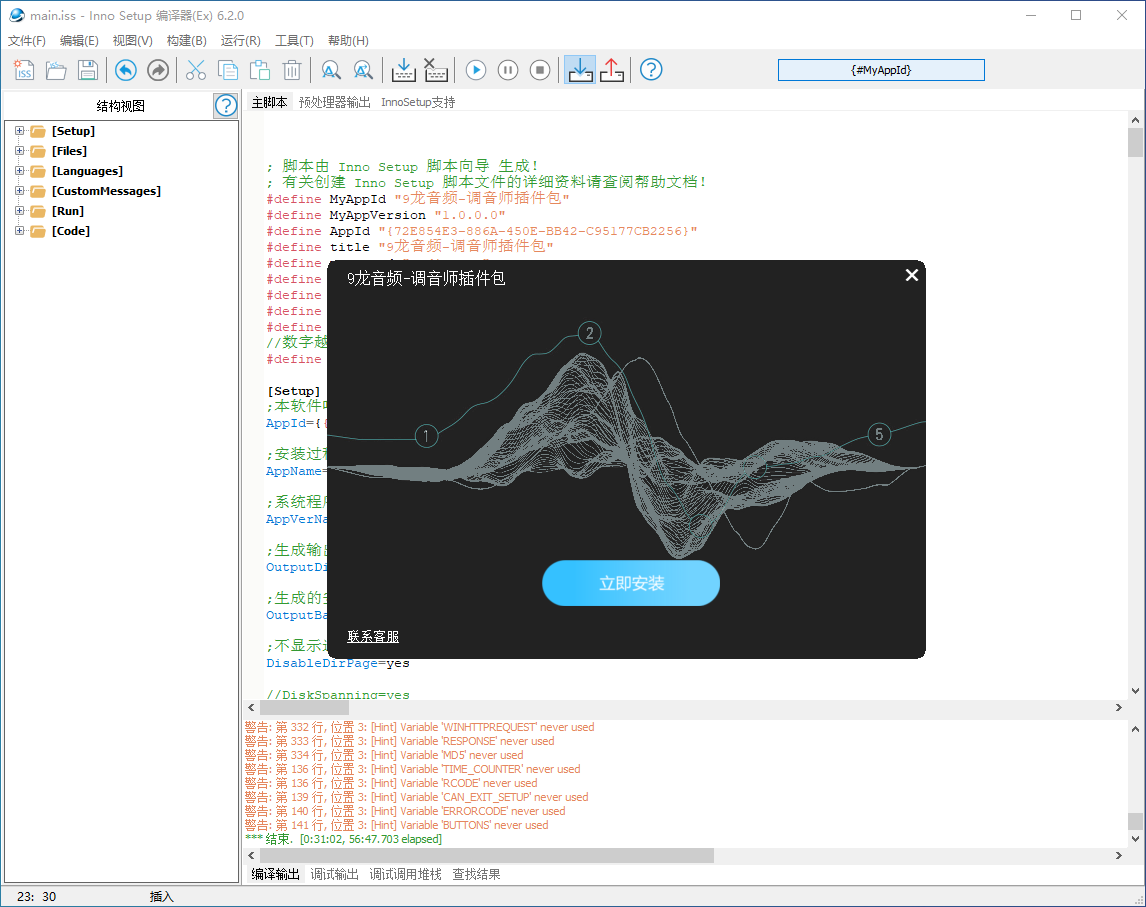Click the Stop button in toolbar
Viewport: 1146px width, 907px height.
[540, 70]
